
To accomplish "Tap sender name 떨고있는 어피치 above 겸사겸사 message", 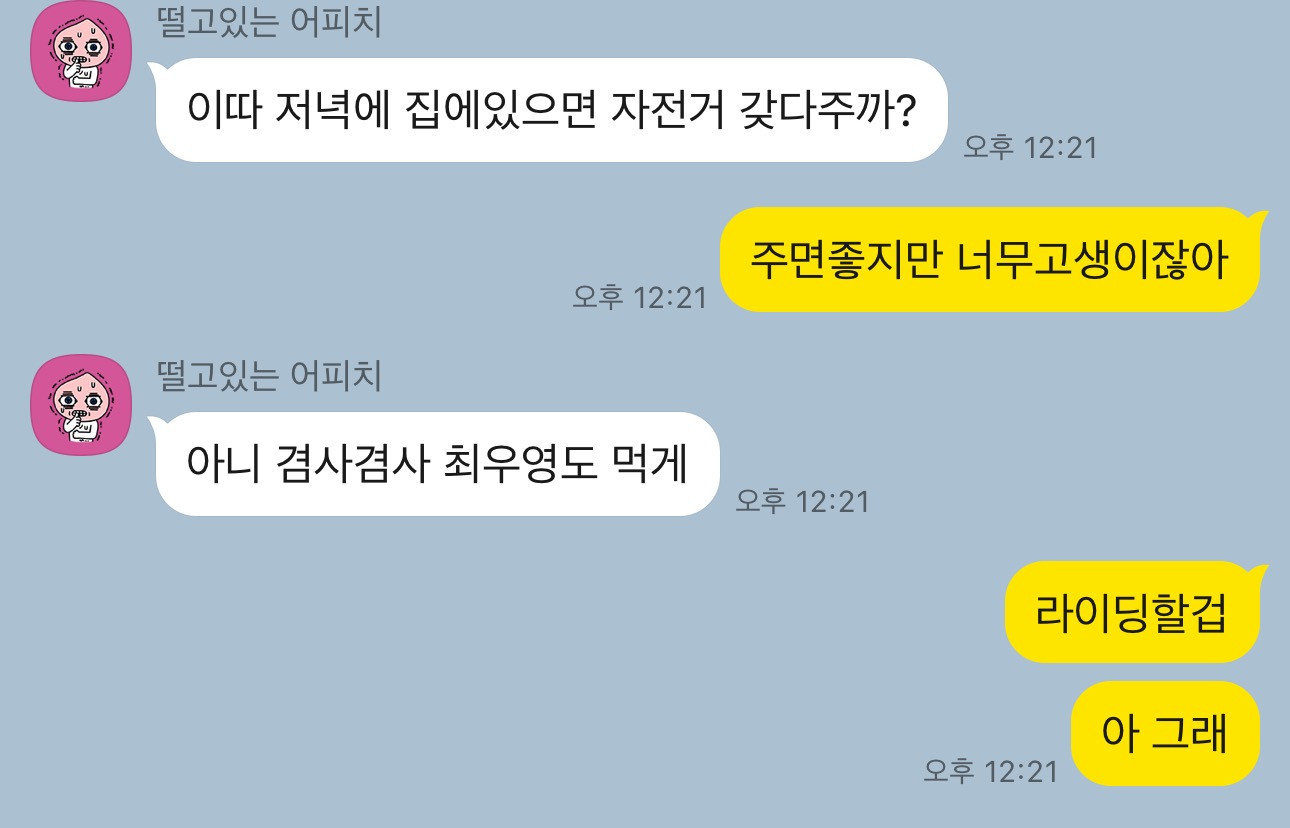I will pyautogui.click(x=270, y=375).
